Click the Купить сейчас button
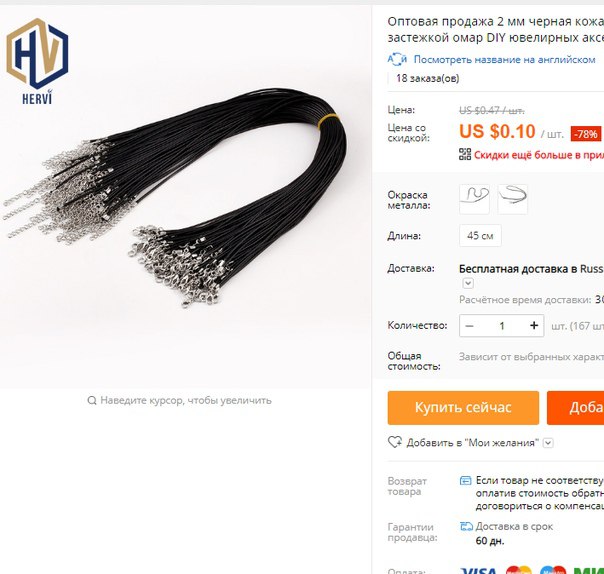This screenshot has width=604, height=574. tap(463, 408)
